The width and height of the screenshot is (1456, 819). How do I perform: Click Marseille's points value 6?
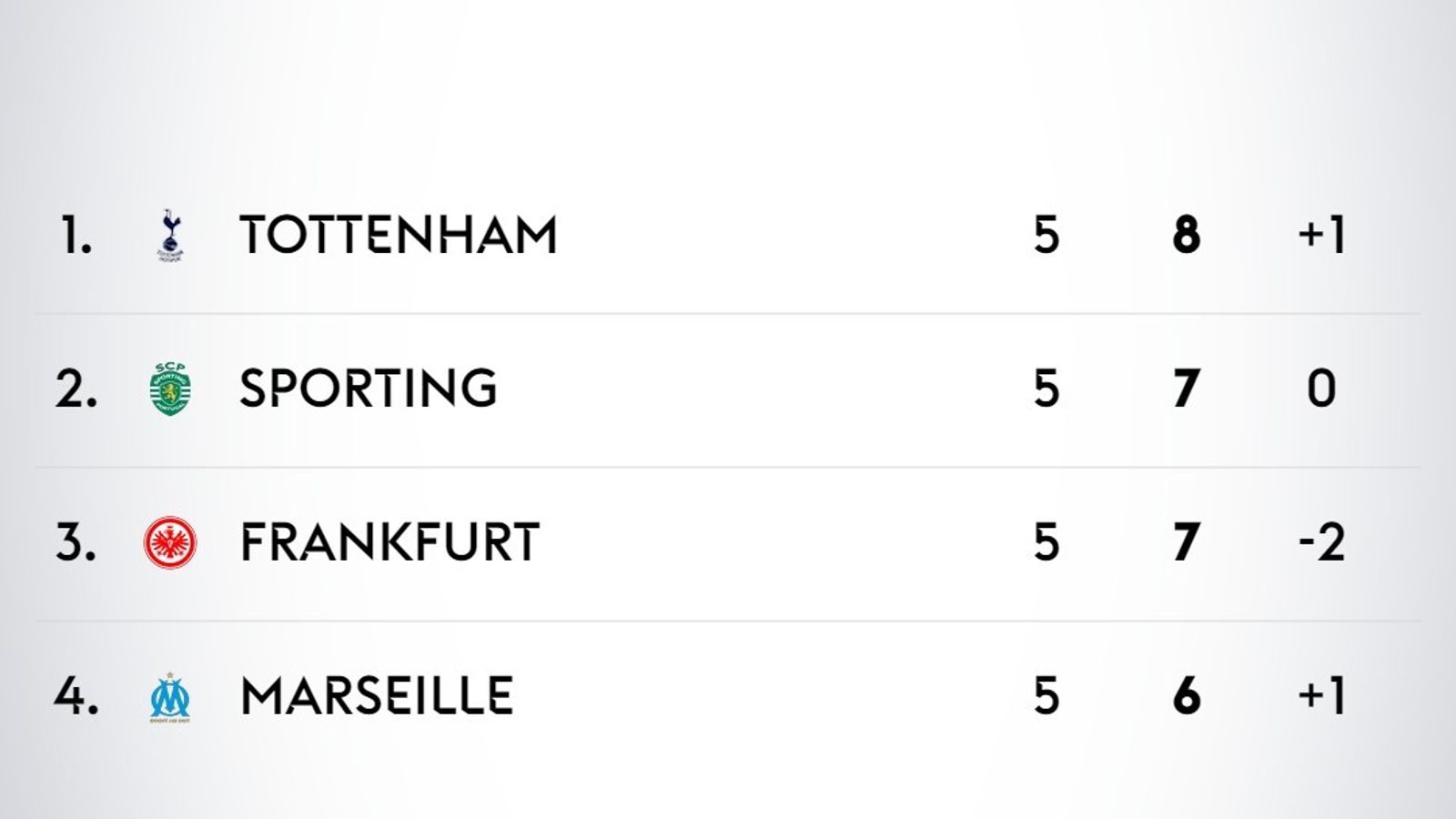coord(1187,696)
